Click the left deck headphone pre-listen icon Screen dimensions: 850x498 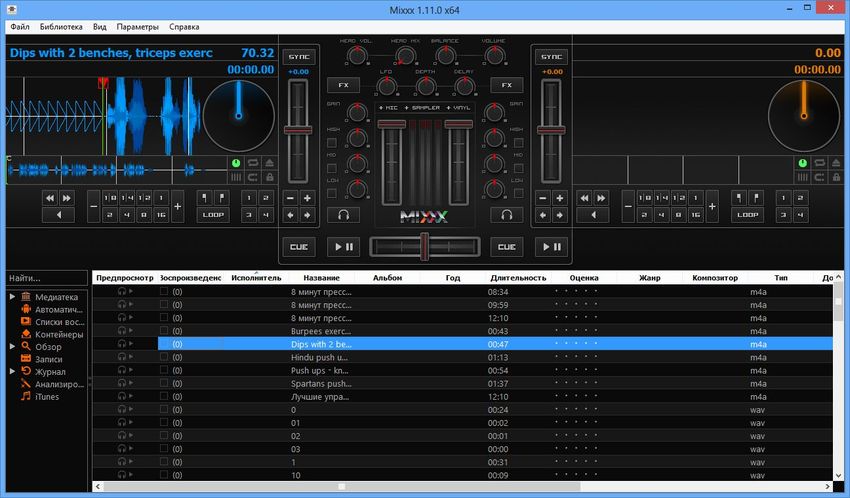345,215
